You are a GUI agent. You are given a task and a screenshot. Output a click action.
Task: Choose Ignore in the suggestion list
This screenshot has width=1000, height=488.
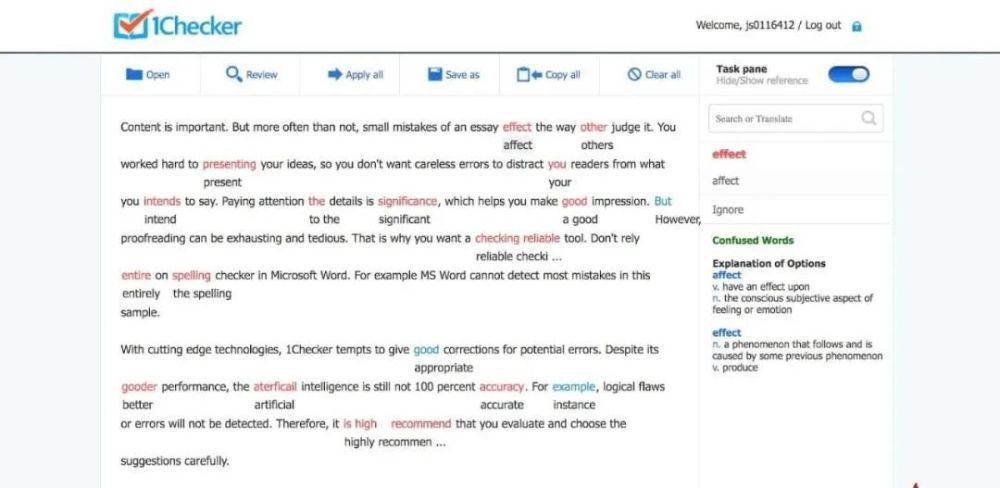[x=728, y=210]
